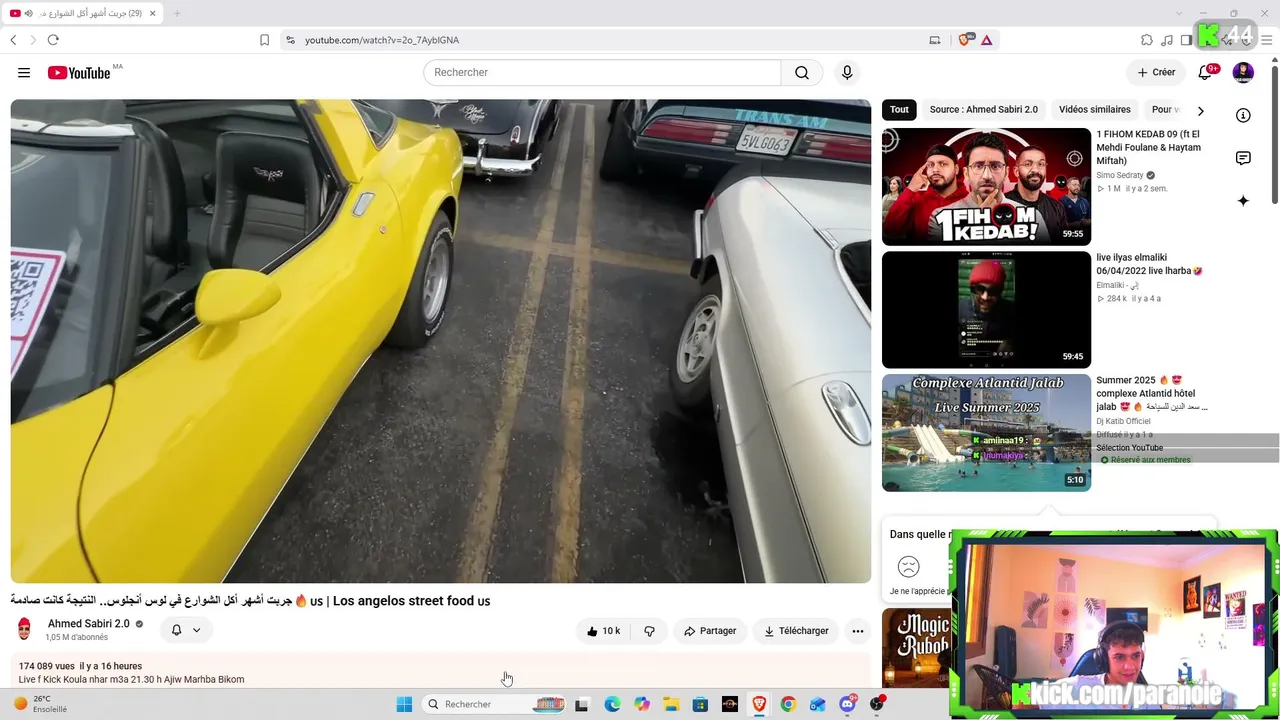This screenshot has width=1280, height=720.
Task: Toggle the channel notification bell dropdown
Action: [186, 630]
